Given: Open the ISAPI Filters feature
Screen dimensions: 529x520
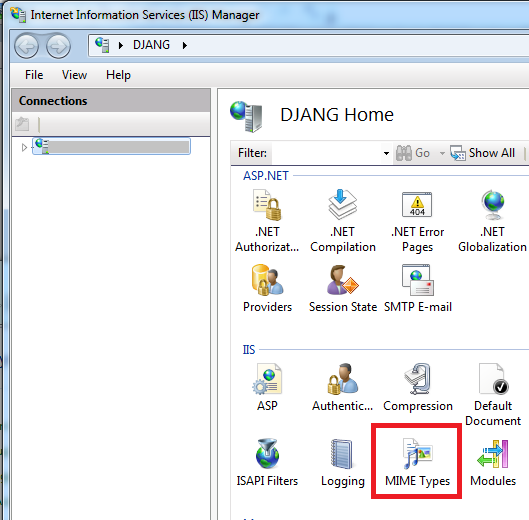Looking at the screenshot, I should tap(267, 463).
